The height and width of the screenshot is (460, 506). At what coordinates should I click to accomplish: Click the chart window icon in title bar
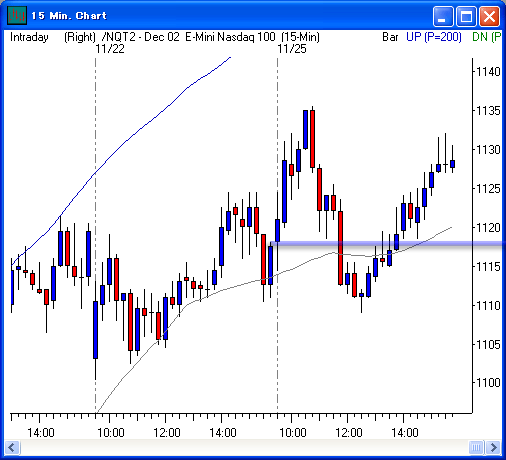click(16, 16)
